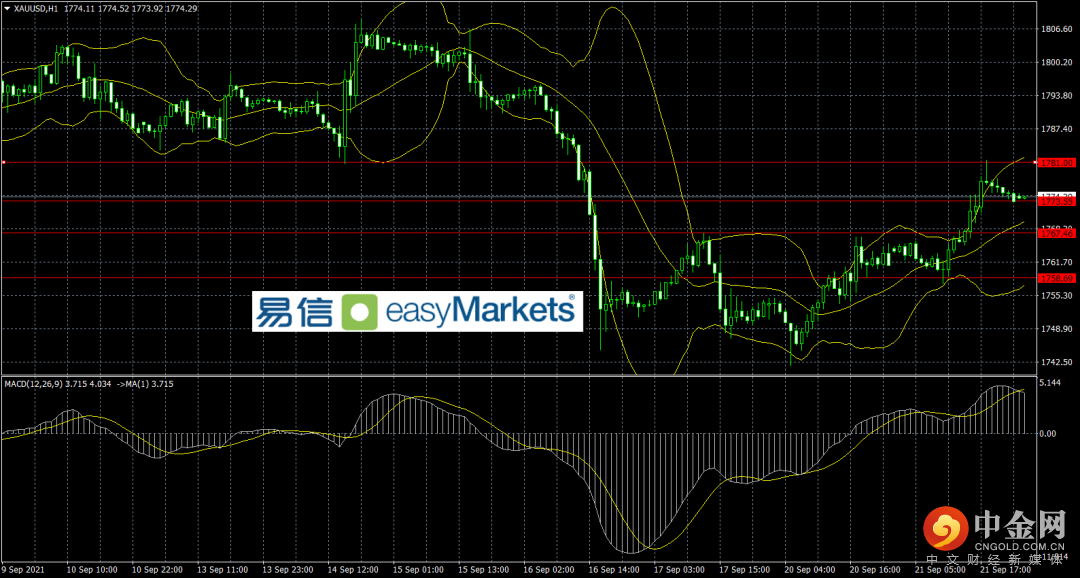
Task: Select the red 1773.53 price label
Action: 1057,203
